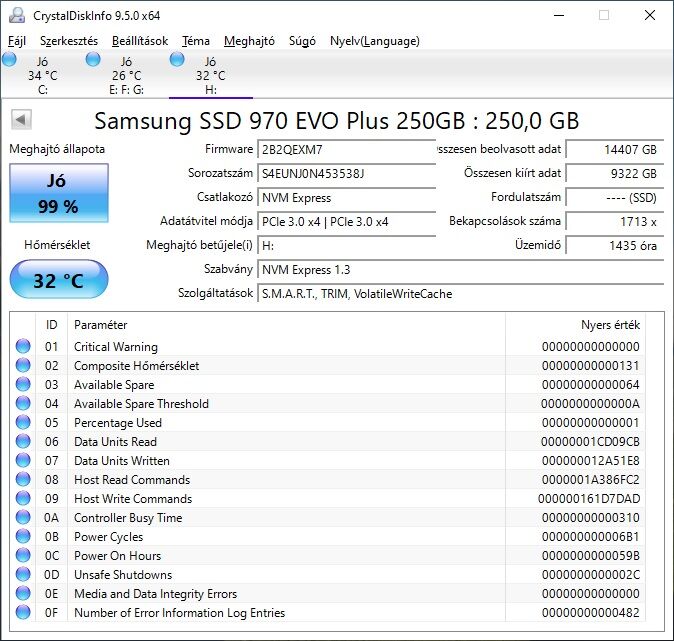Click status orb for Host Read Commands

(23, 479)
